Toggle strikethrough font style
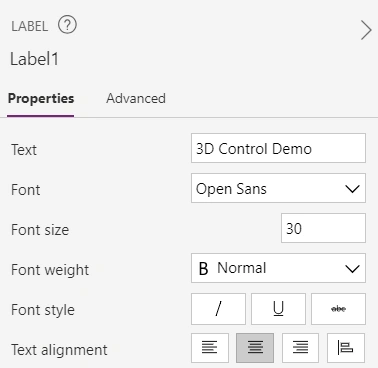 coord(338,309)
